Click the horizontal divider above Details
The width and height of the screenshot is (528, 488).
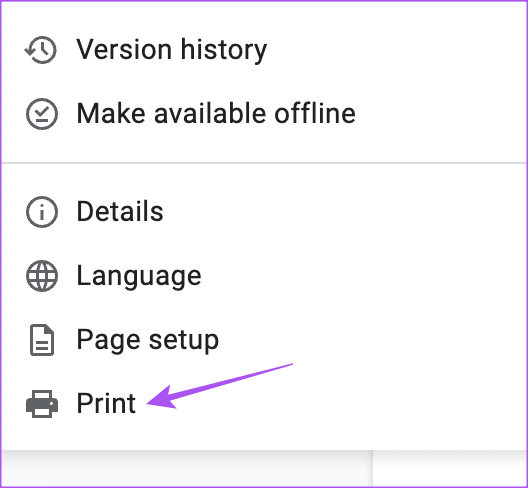(x=264, y=163)
